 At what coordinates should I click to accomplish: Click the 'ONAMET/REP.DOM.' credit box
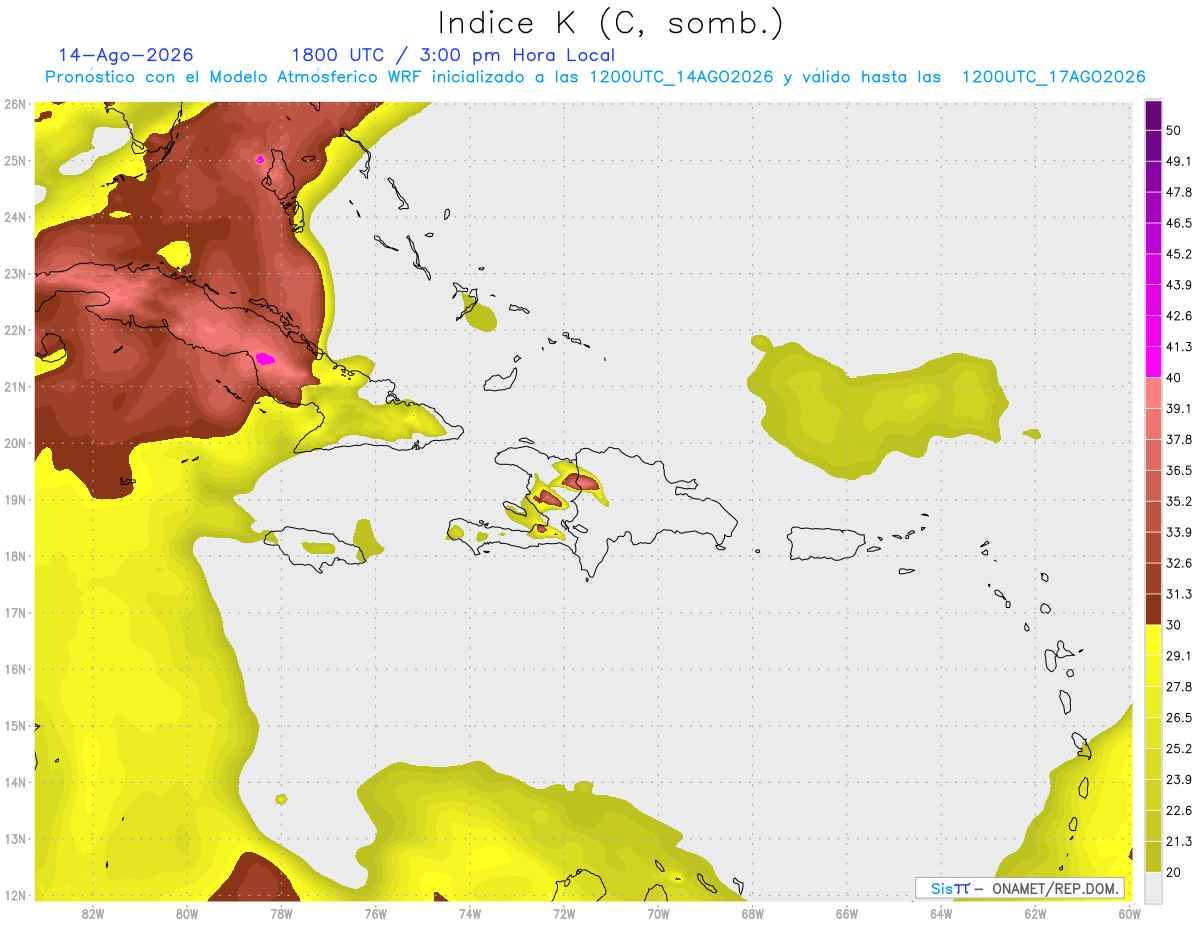tap(1020, 888)
